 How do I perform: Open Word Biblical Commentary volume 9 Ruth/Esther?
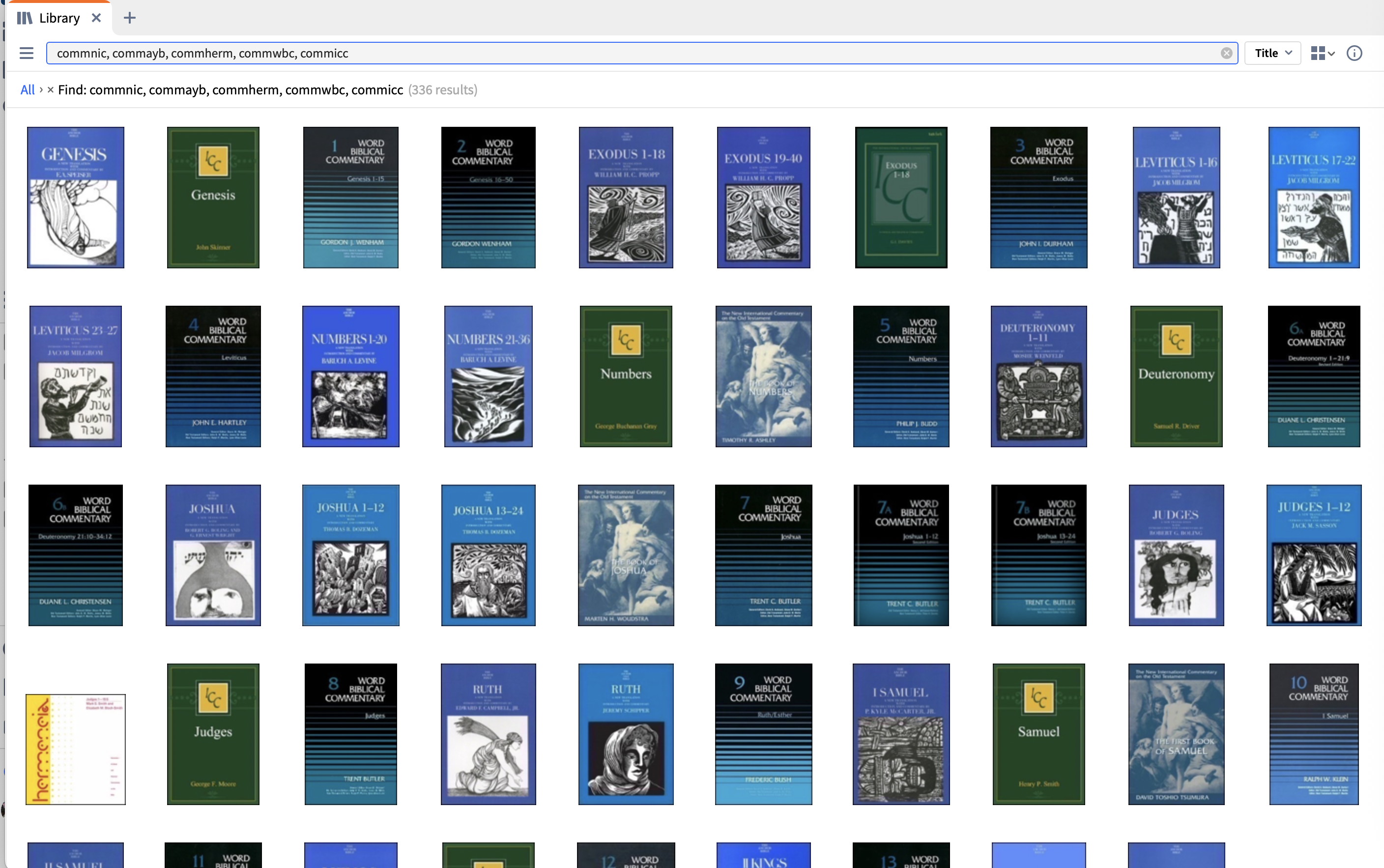click(763, 734)
